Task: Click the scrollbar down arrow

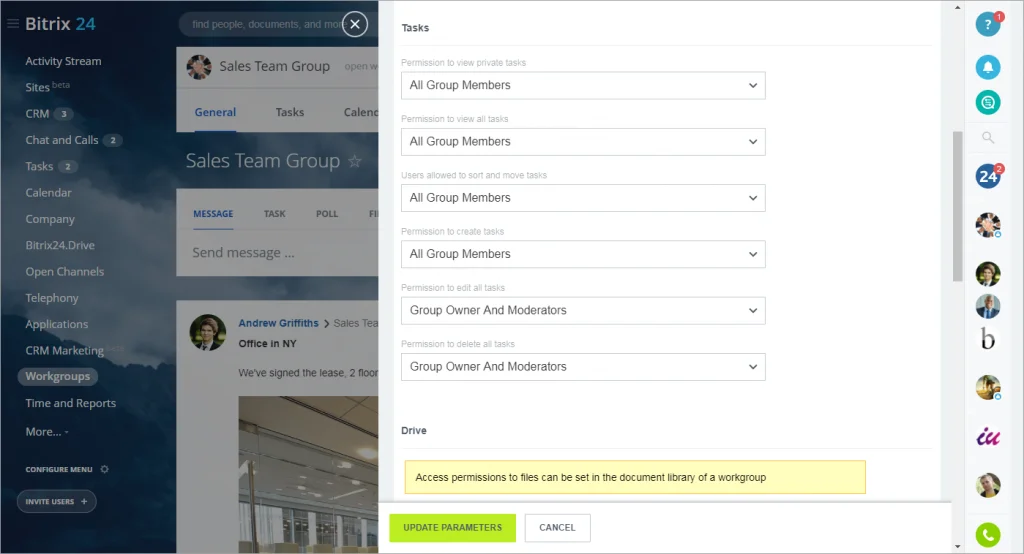Action: click(x=957, y=546)
